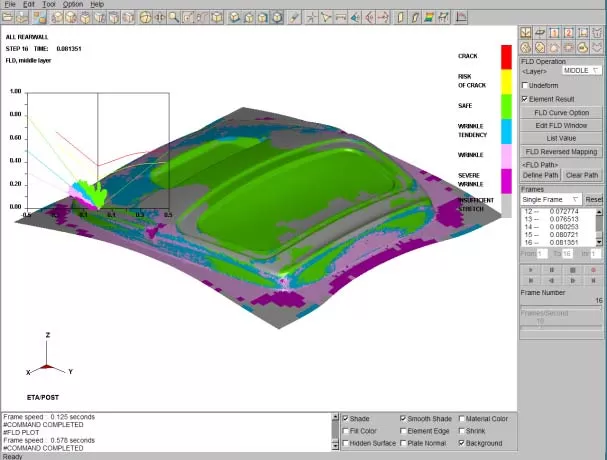
Task: Open the Layer MIDDLE dropdown
Action: pyautogui.click(x=582, y=70)
